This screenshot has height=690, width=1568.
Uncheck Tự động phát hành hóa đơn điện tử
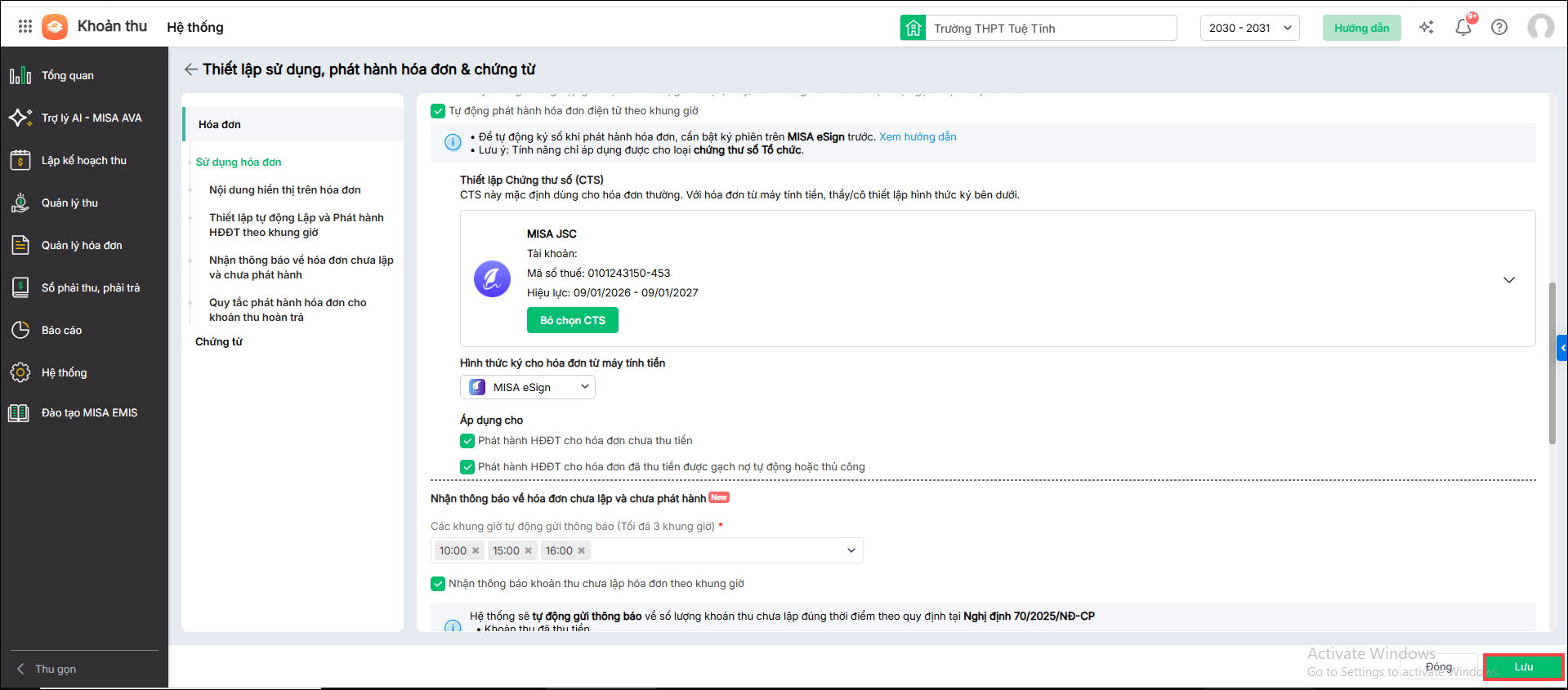pos(438,111)
